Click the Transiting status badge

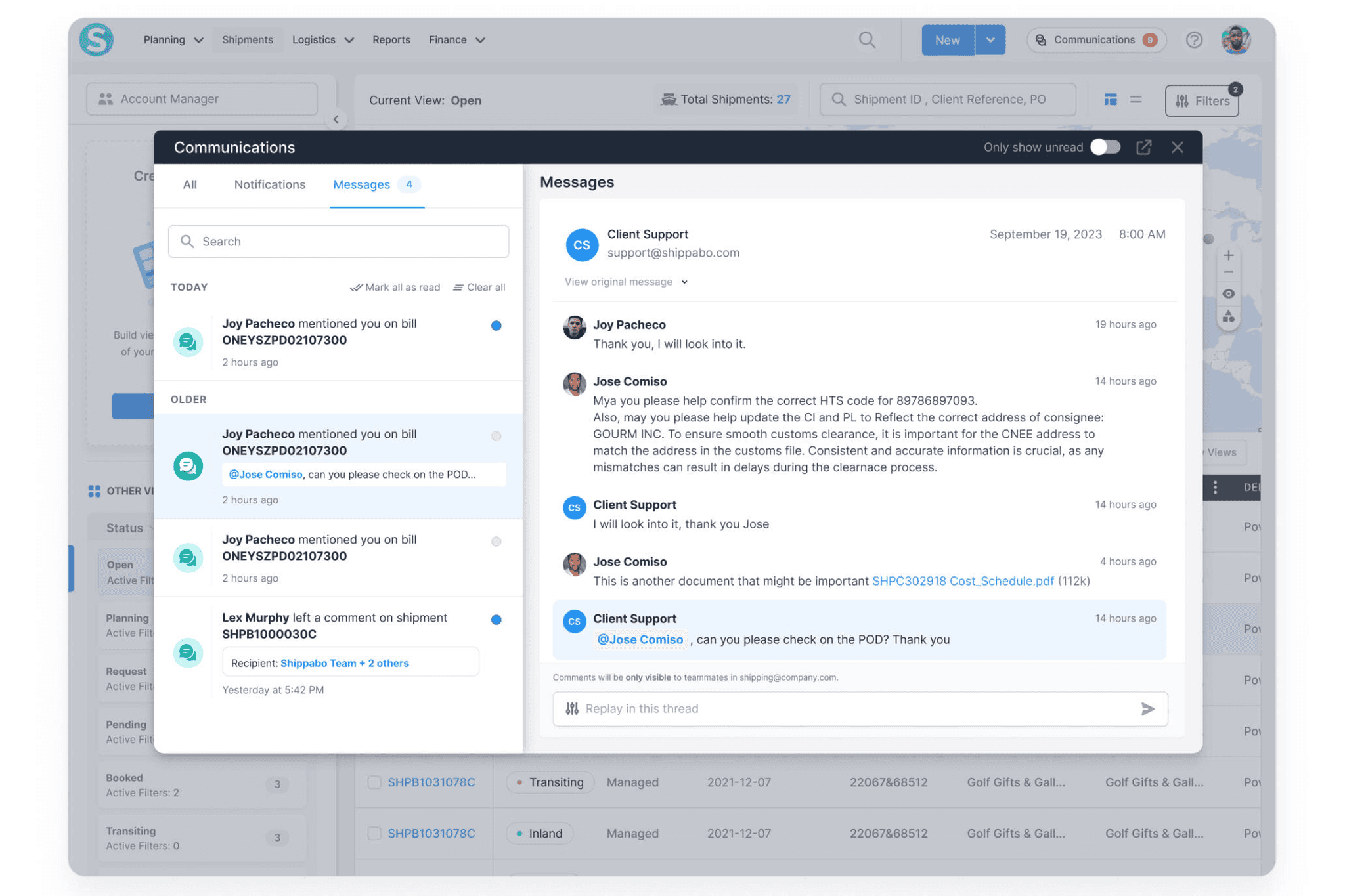(550, 782)
